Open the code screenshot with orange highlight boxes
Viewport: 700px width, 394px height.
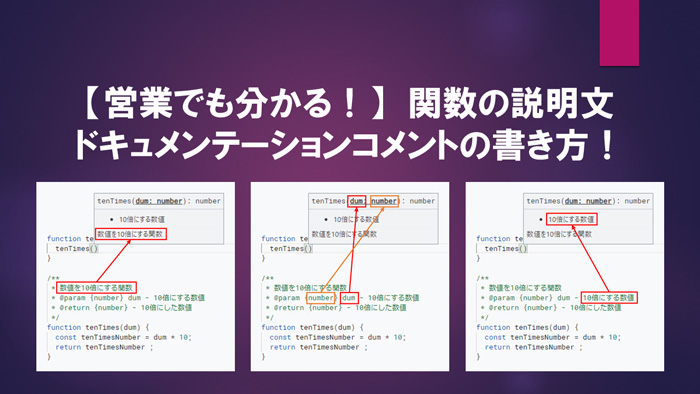tap(350, 276)
